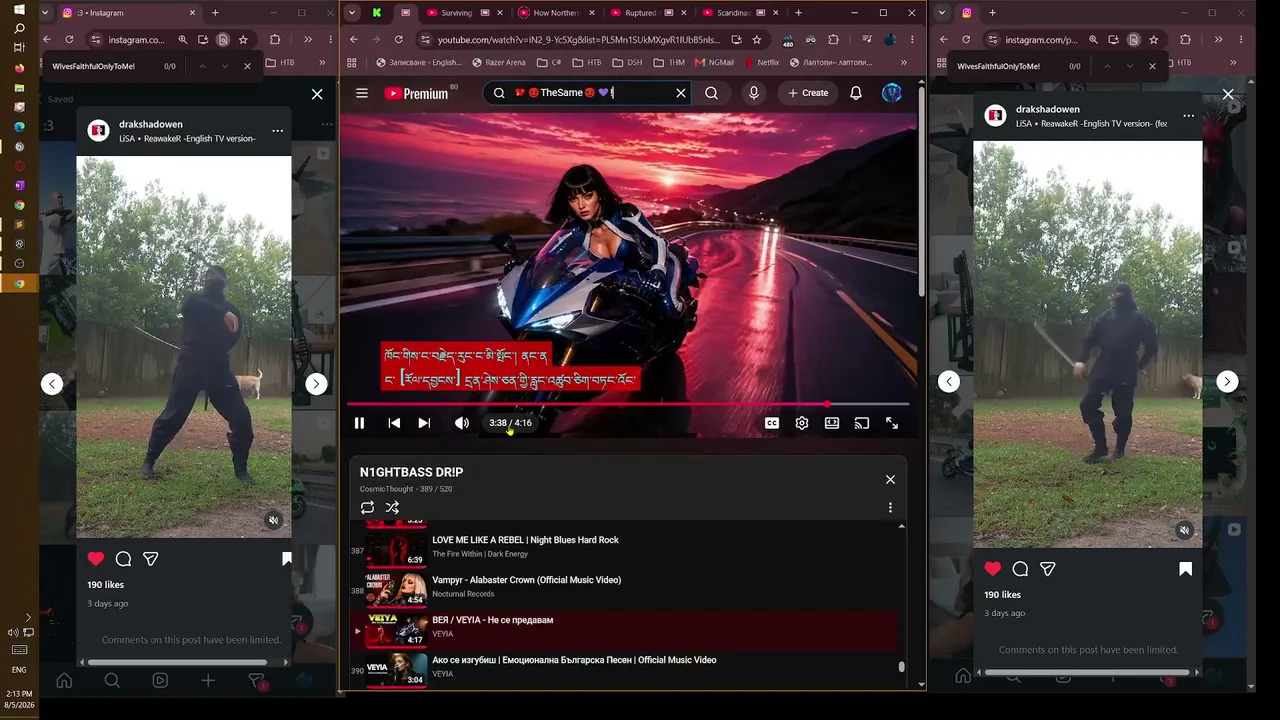This screenshot has height=720, width=1280.
Task: Go to YouTube Premium home logo
Action: tap(416, 93)
